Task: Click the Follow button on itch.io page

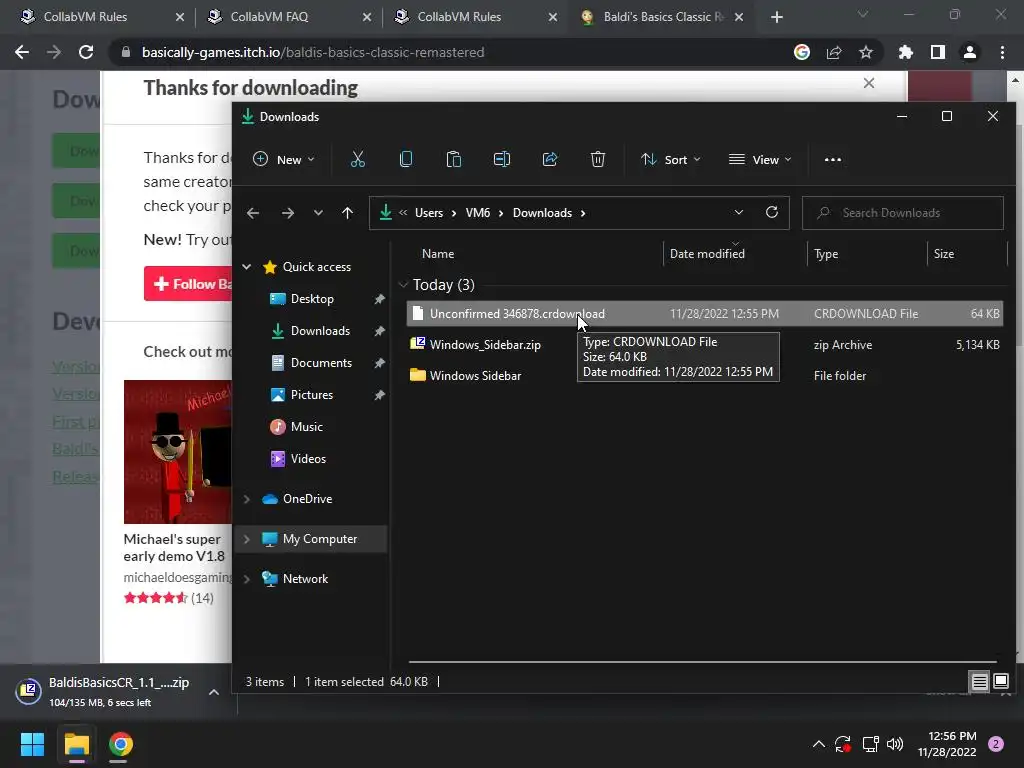Action: click(x=189, y=283)
